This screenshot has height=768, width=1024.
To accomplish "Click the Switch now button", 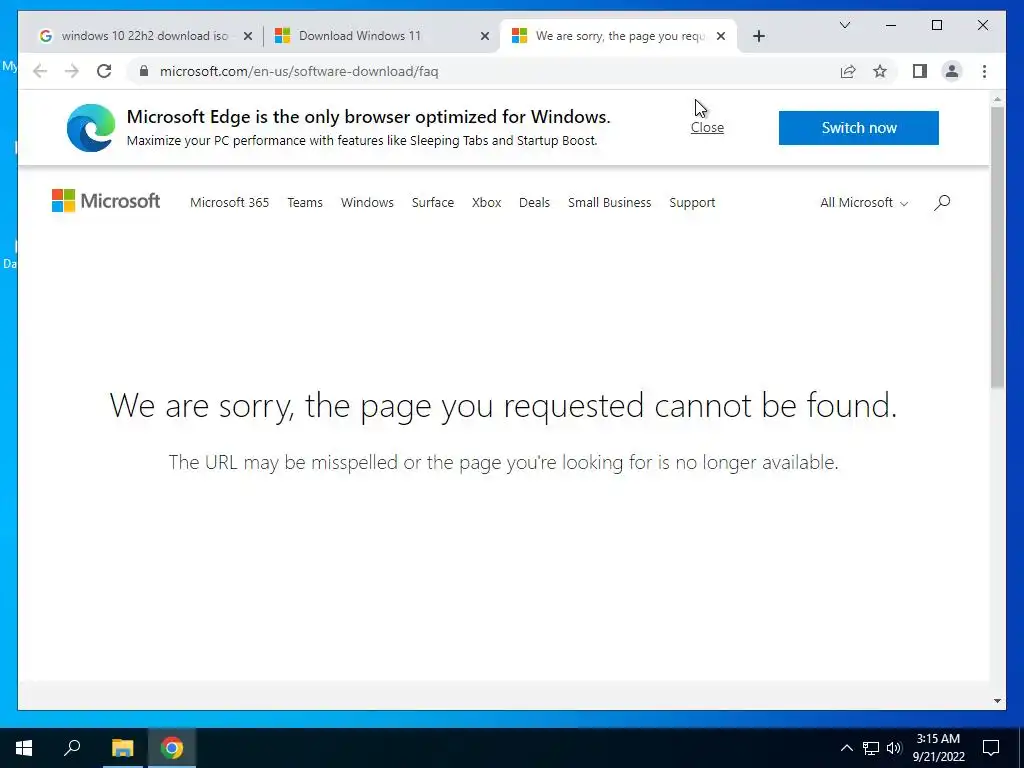I will coord(859,128).
